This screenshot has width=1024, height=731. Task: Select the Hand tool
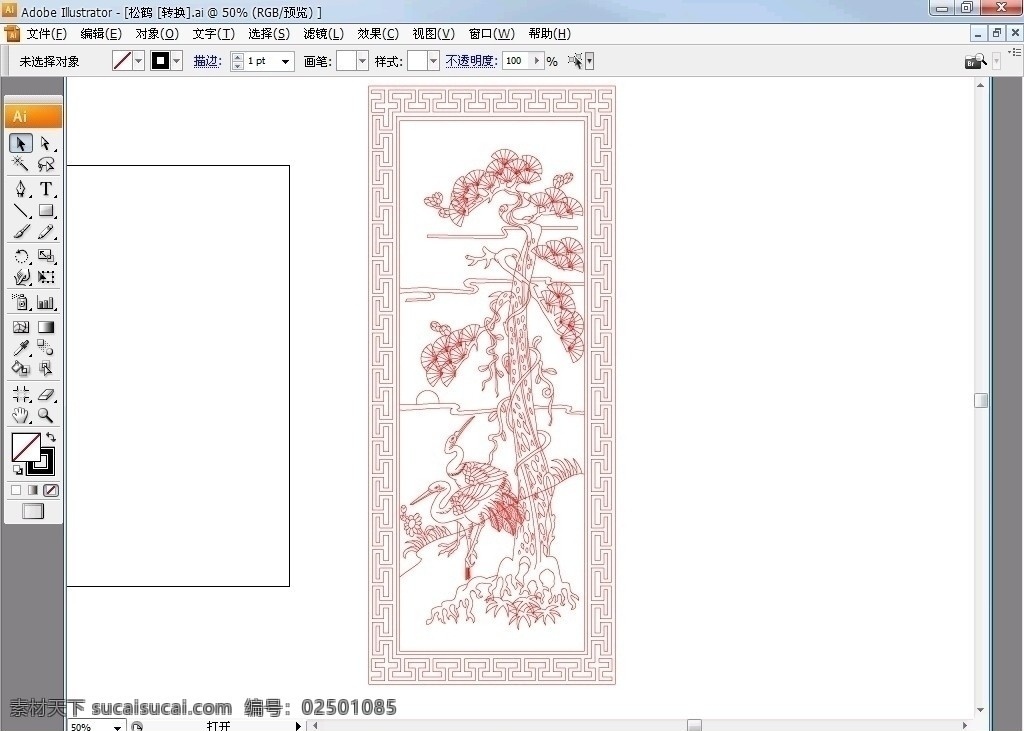tap(20, 415)
